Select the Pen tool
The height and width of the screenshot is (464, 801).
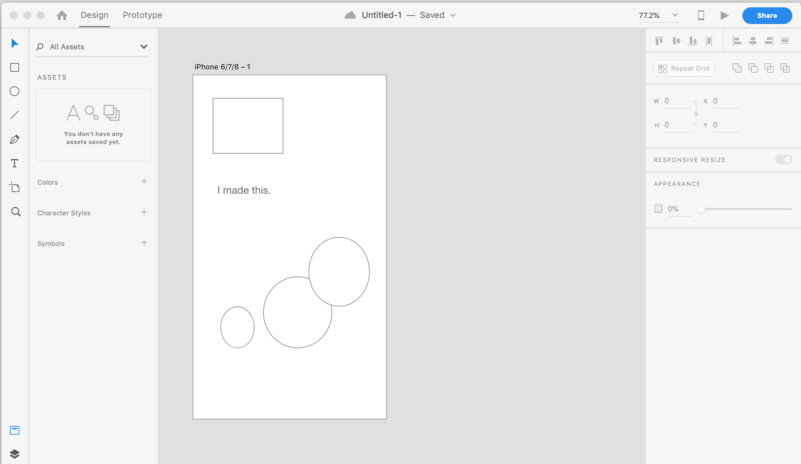(15, 140)
